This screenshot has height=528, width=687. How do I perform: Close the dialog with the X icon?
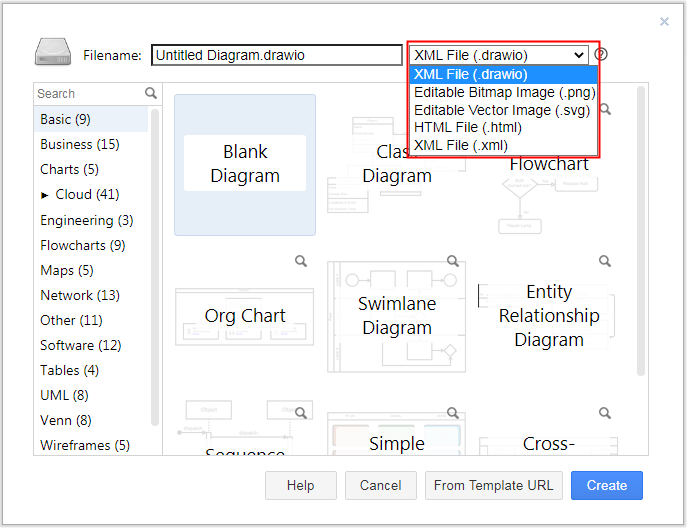[665, 21]
